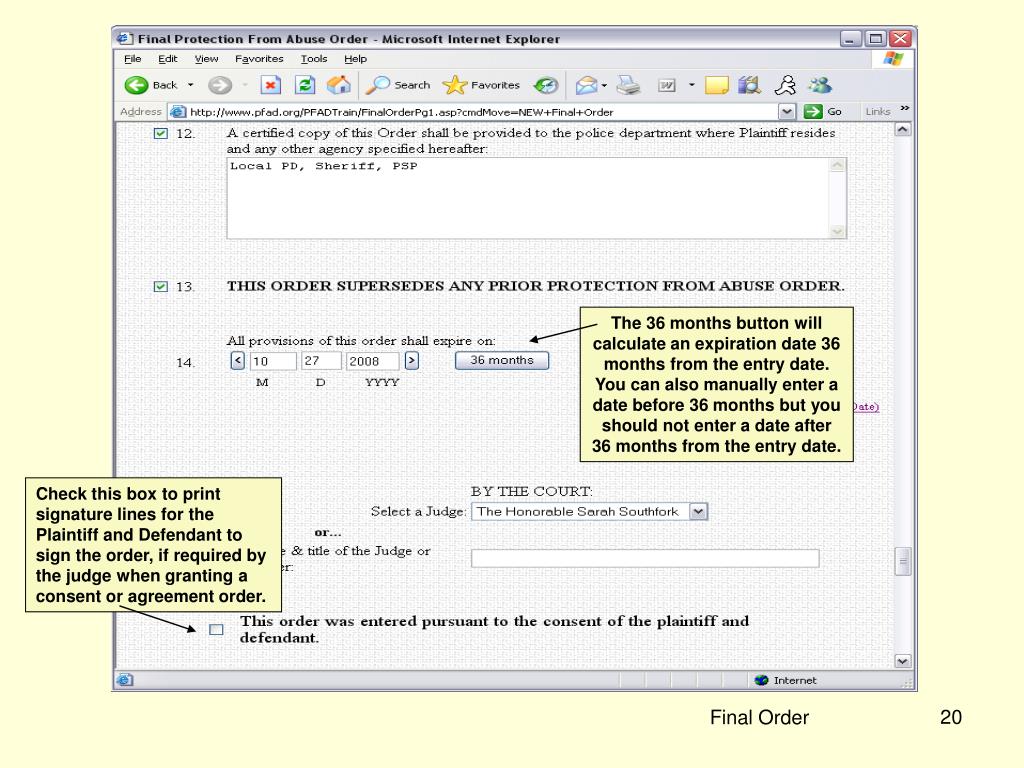Click the page vertical scrollbar thumb
The width and height of the screenshot is (1024, 768).
(903, 561)
